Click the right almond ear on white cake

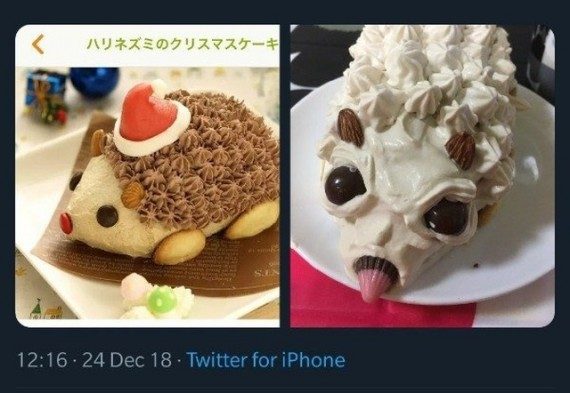tap(461, 150)
